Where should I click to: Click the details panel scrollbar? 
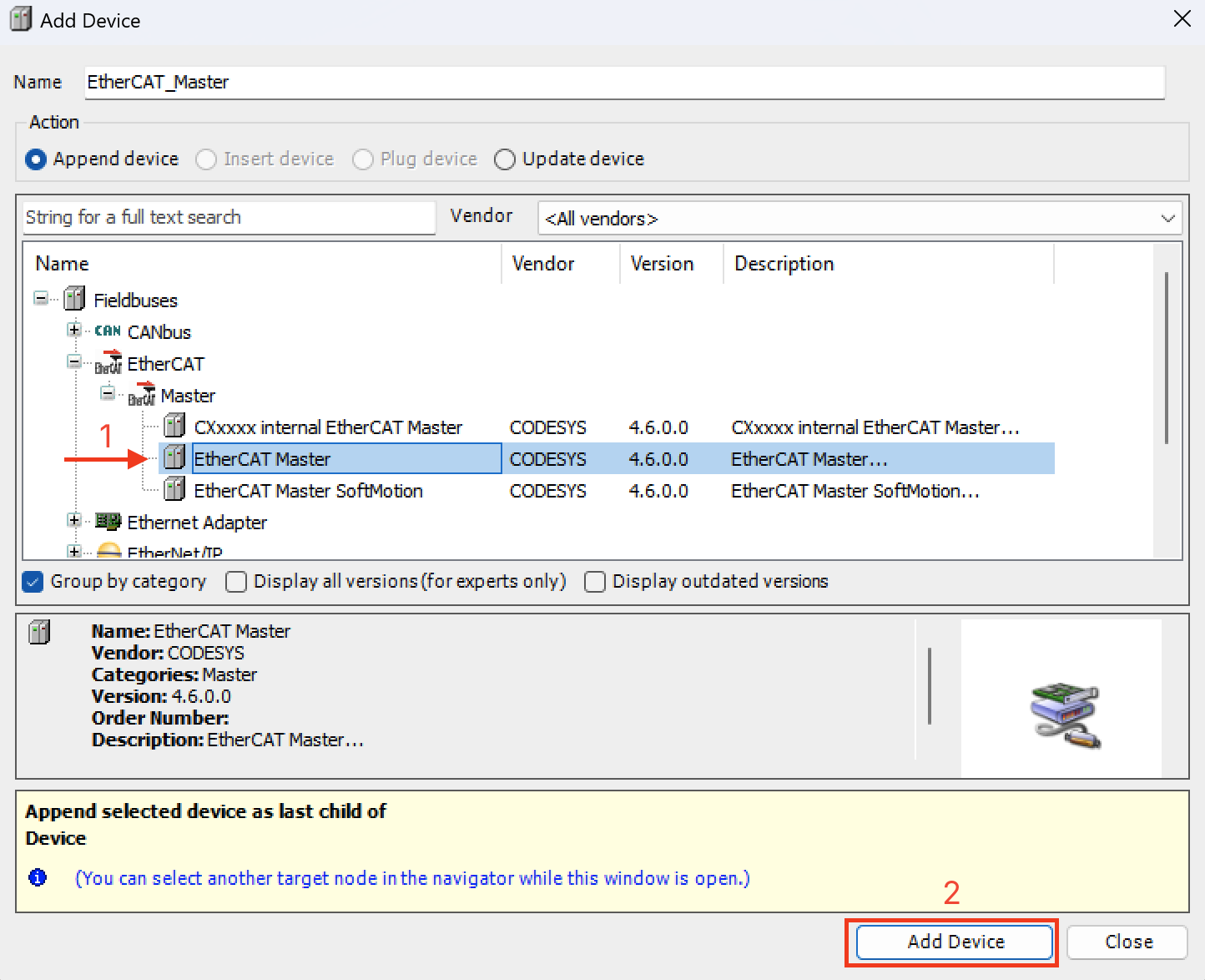929,686
